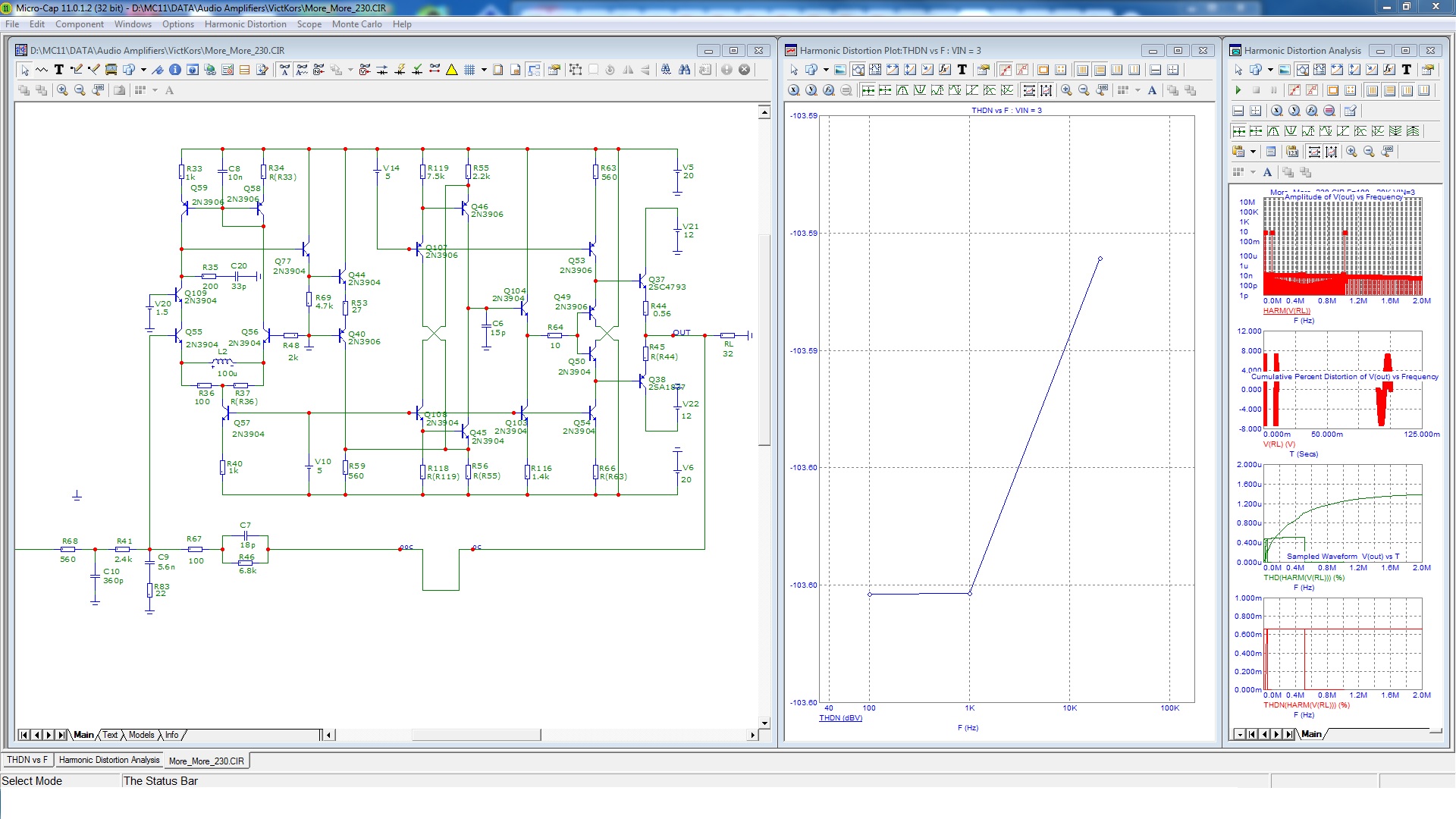Activate the THDN vs F window tab
1456x819 pixels.
click(x=27, y=760)
